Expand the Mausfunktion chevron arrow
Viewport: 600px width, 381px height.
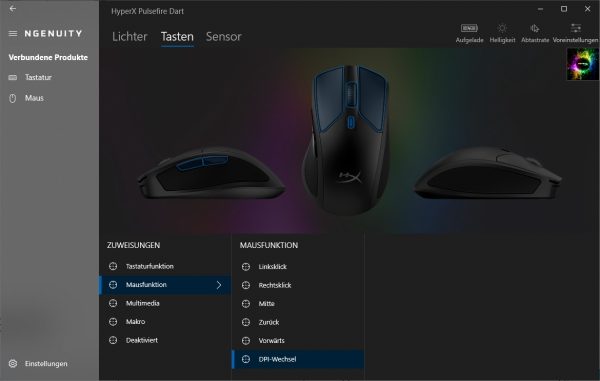coord(218,285)
